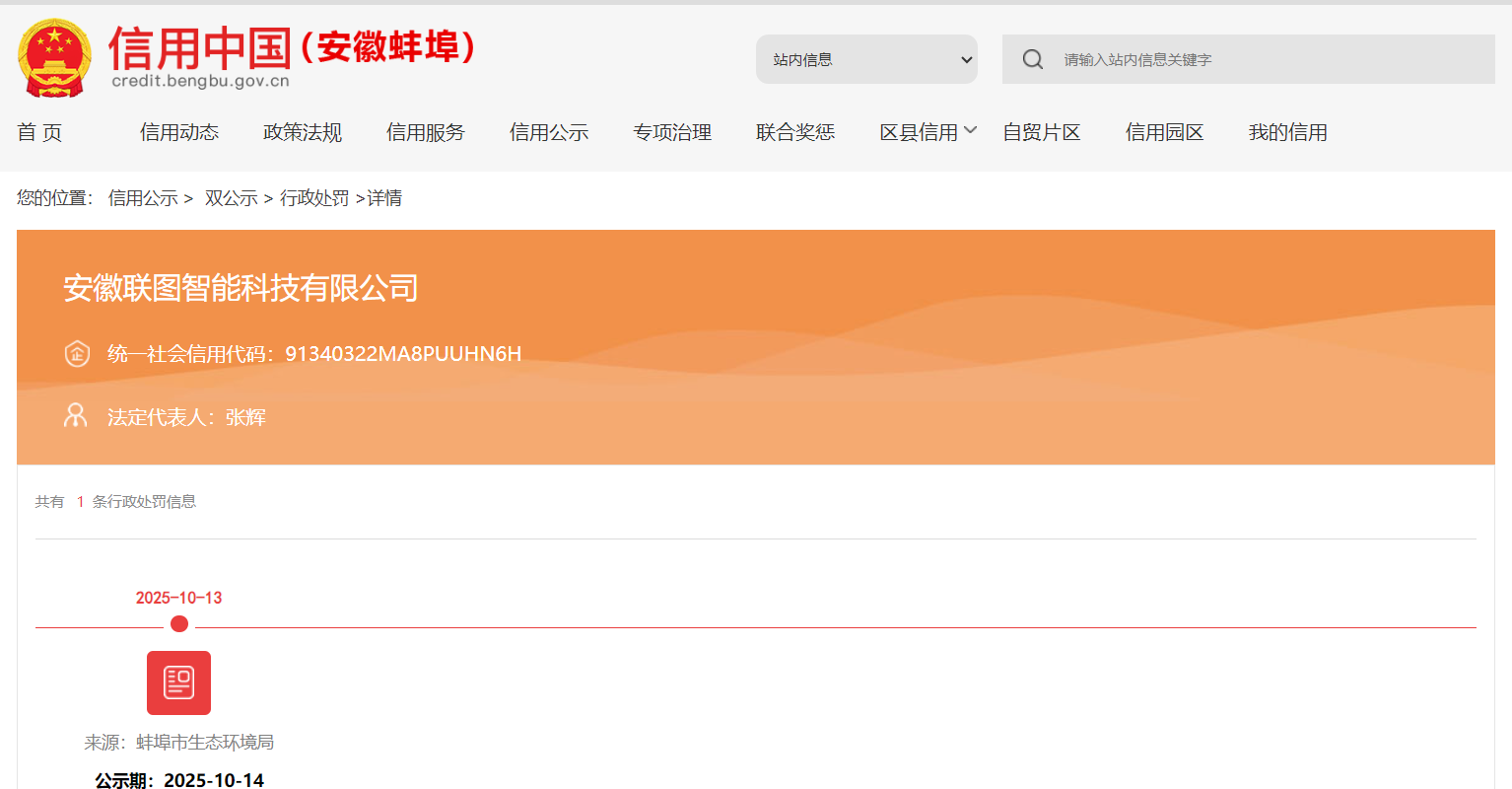
Task: Open the 信用动态 menu
Action: [179, 132]
